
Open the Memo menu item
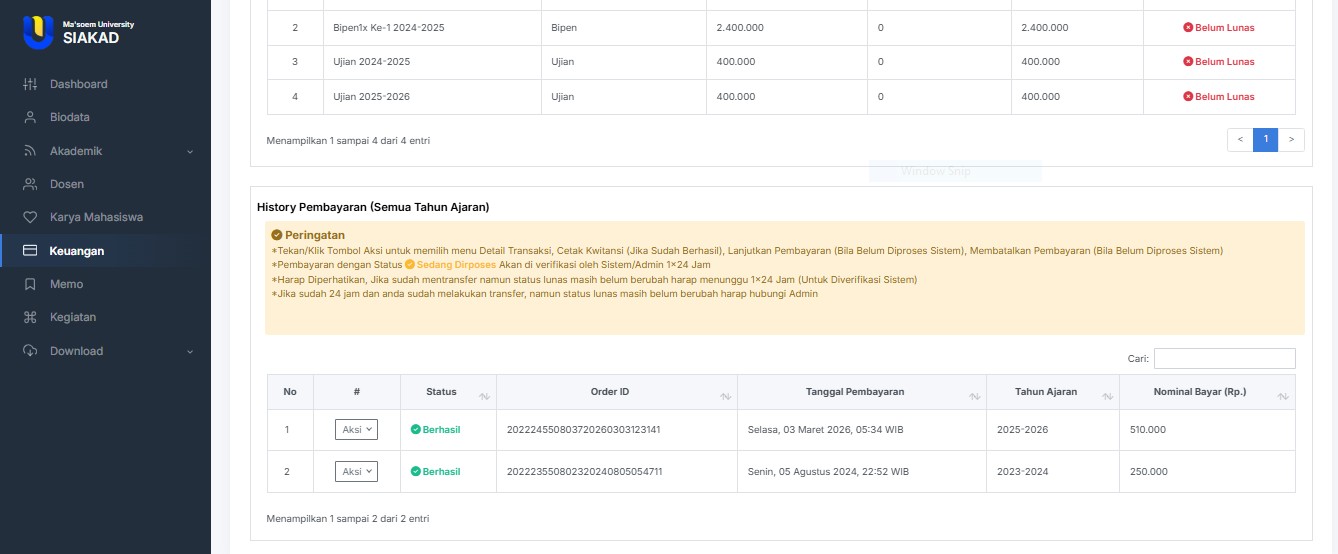coord(67,284)
